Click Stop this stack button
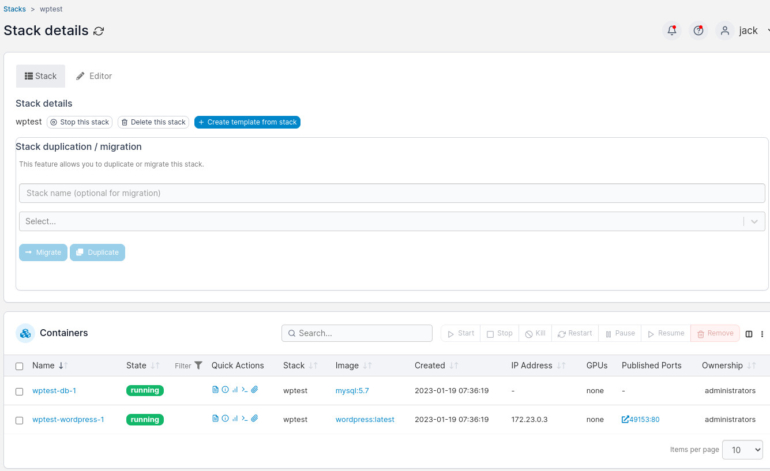The width and height of the screenshot is (770, 471). tap(79, 122)
